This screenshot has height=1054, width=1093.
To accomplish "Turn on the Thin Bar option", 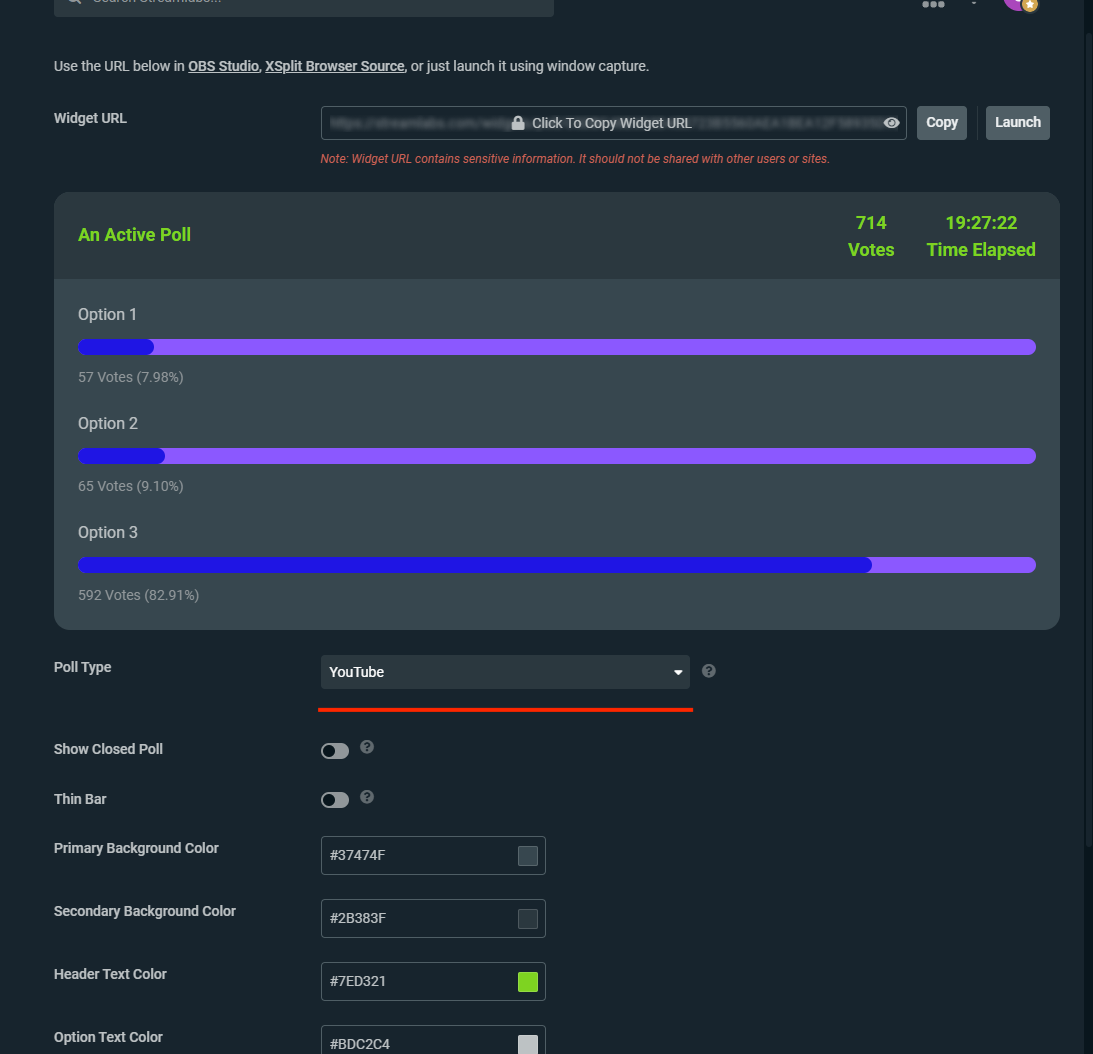I will [x=334, y=799].
